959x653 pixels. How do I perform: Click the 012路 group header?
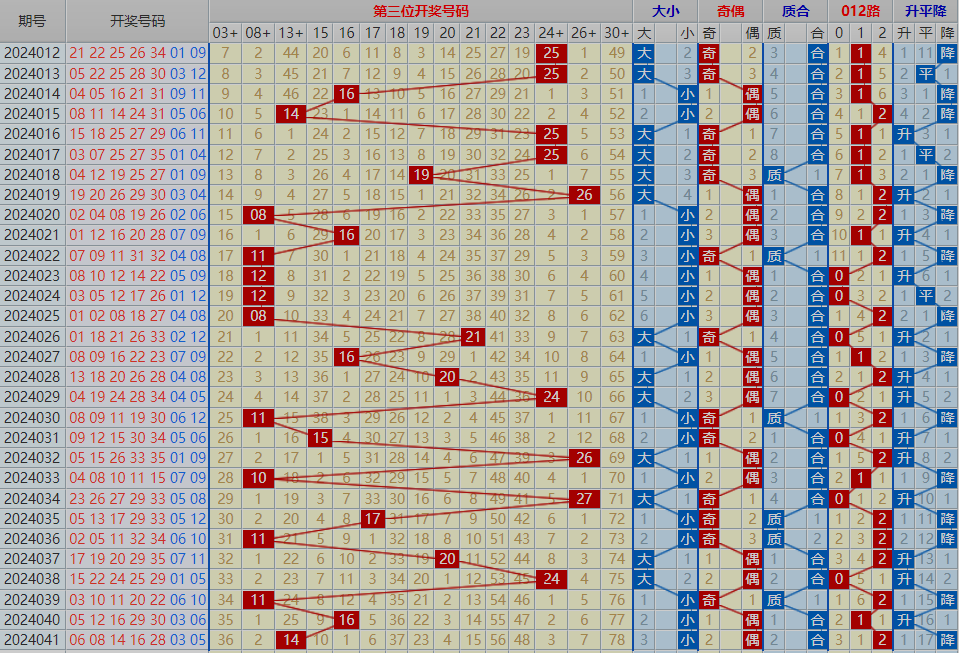[861, 11]
